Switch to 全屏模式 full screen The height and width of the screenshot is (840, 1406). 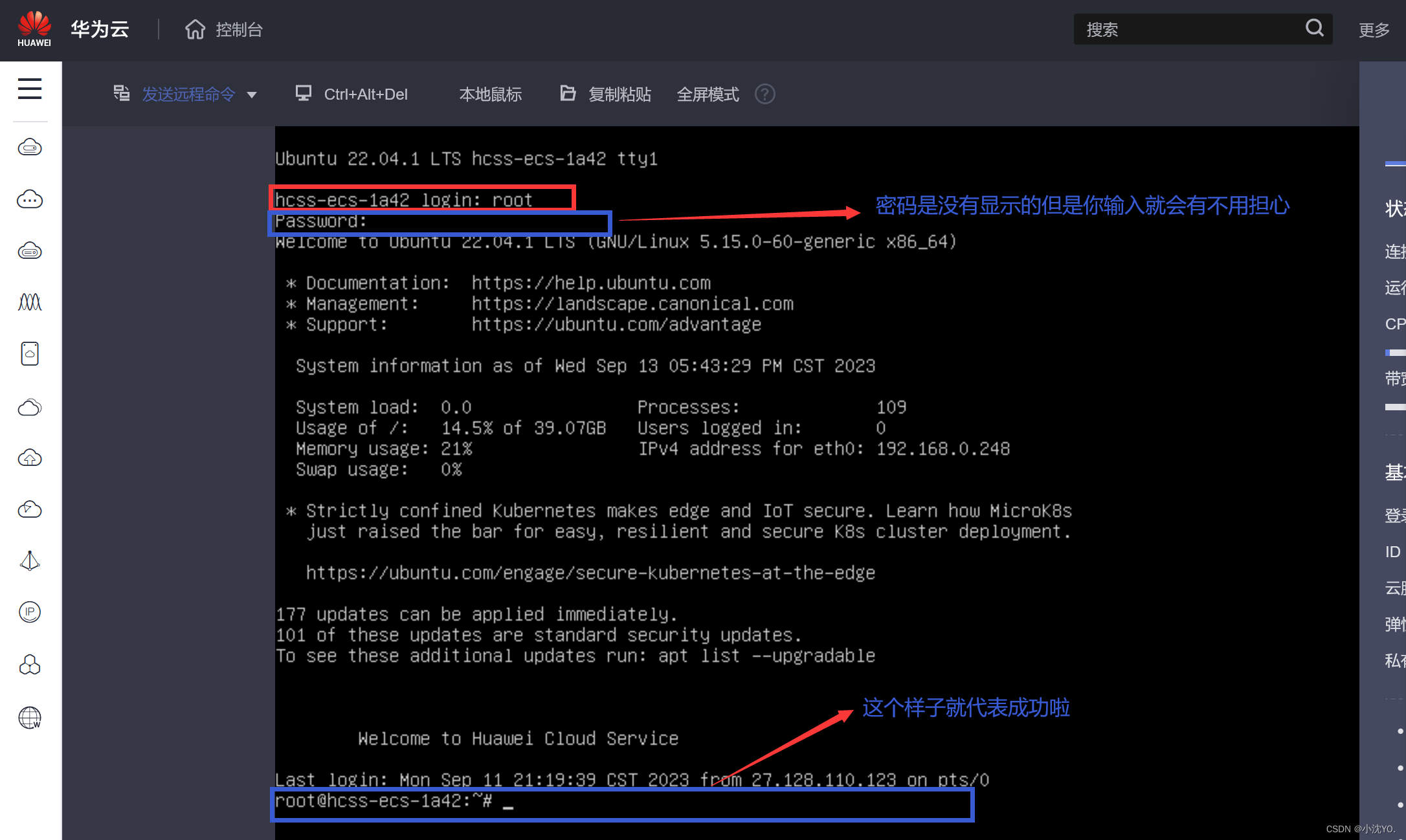tap(708, 94)
